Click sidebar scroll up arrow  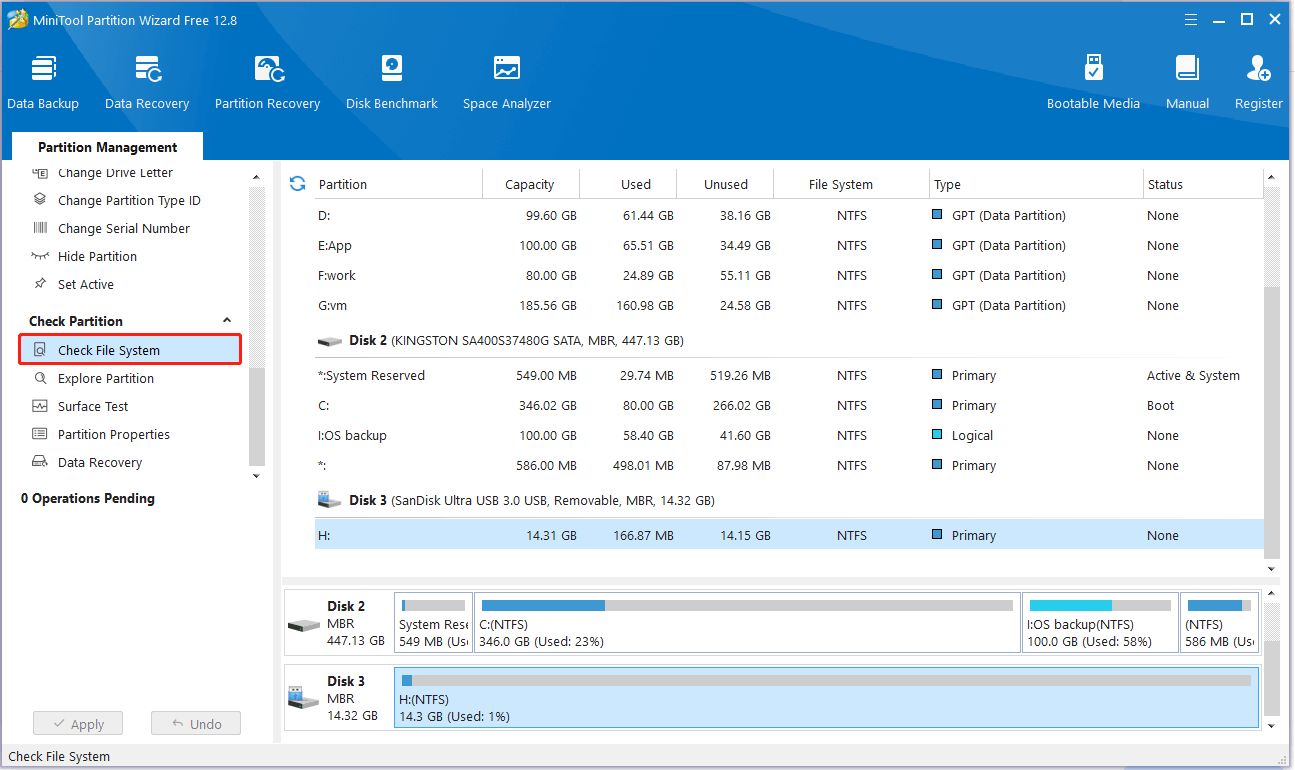[257, 178]
